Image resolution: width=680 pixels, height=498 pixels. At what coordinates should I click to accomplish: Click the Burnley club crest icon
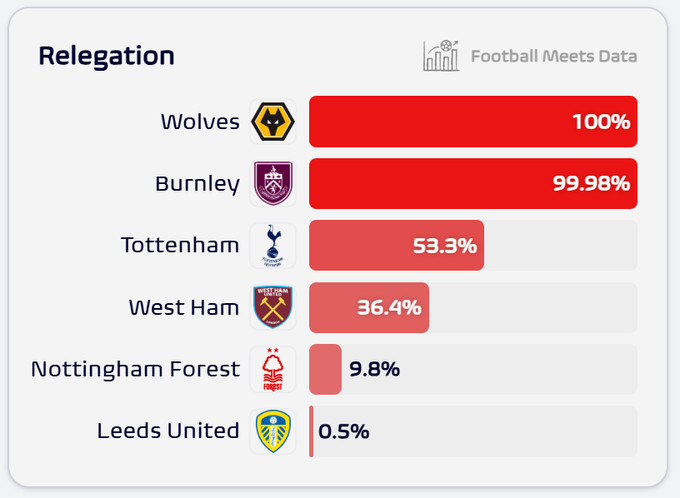(273, 184)
